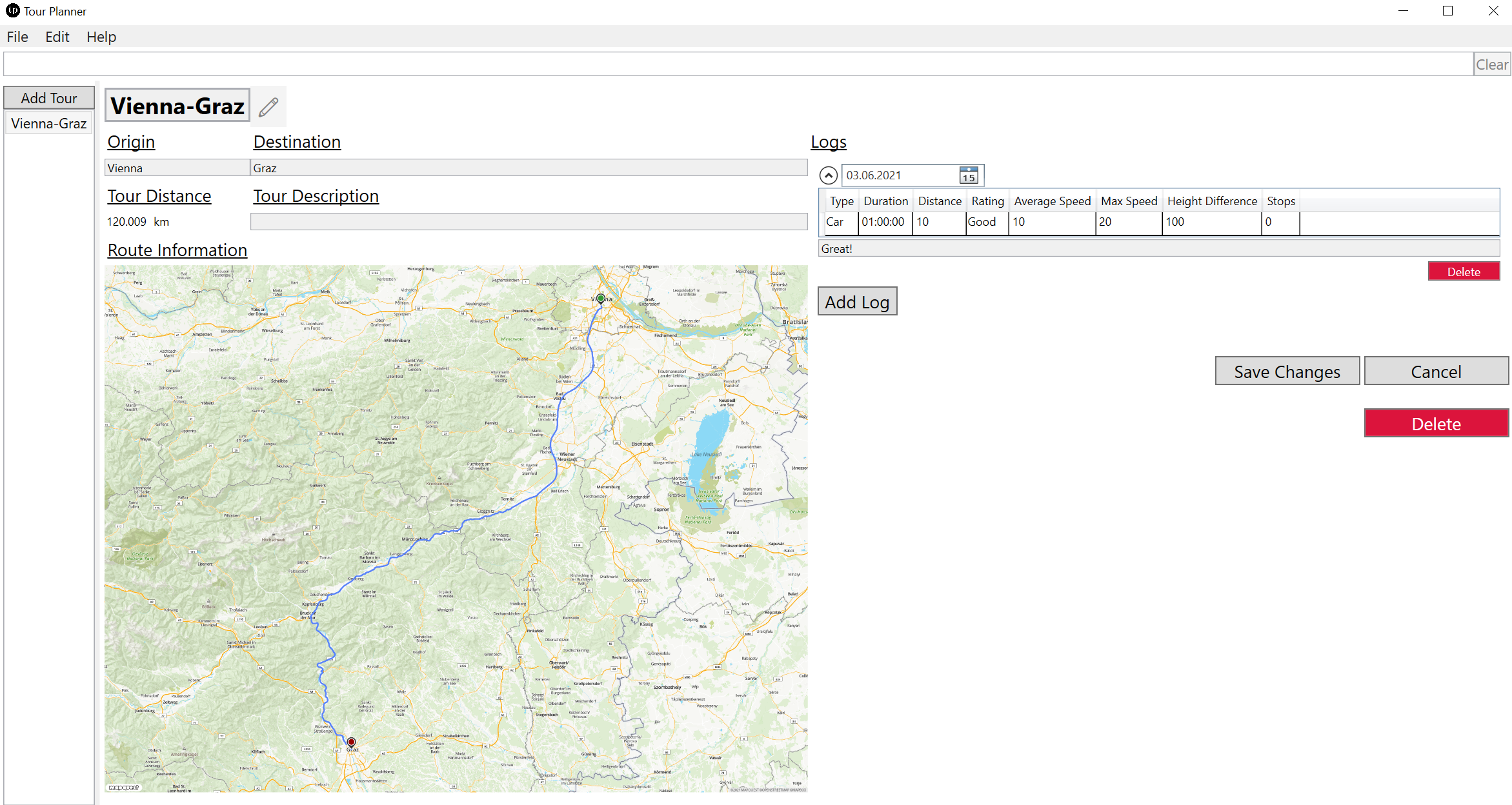
Task: Open the Rating cell showing Good
Action: click(x=986, y=222)
